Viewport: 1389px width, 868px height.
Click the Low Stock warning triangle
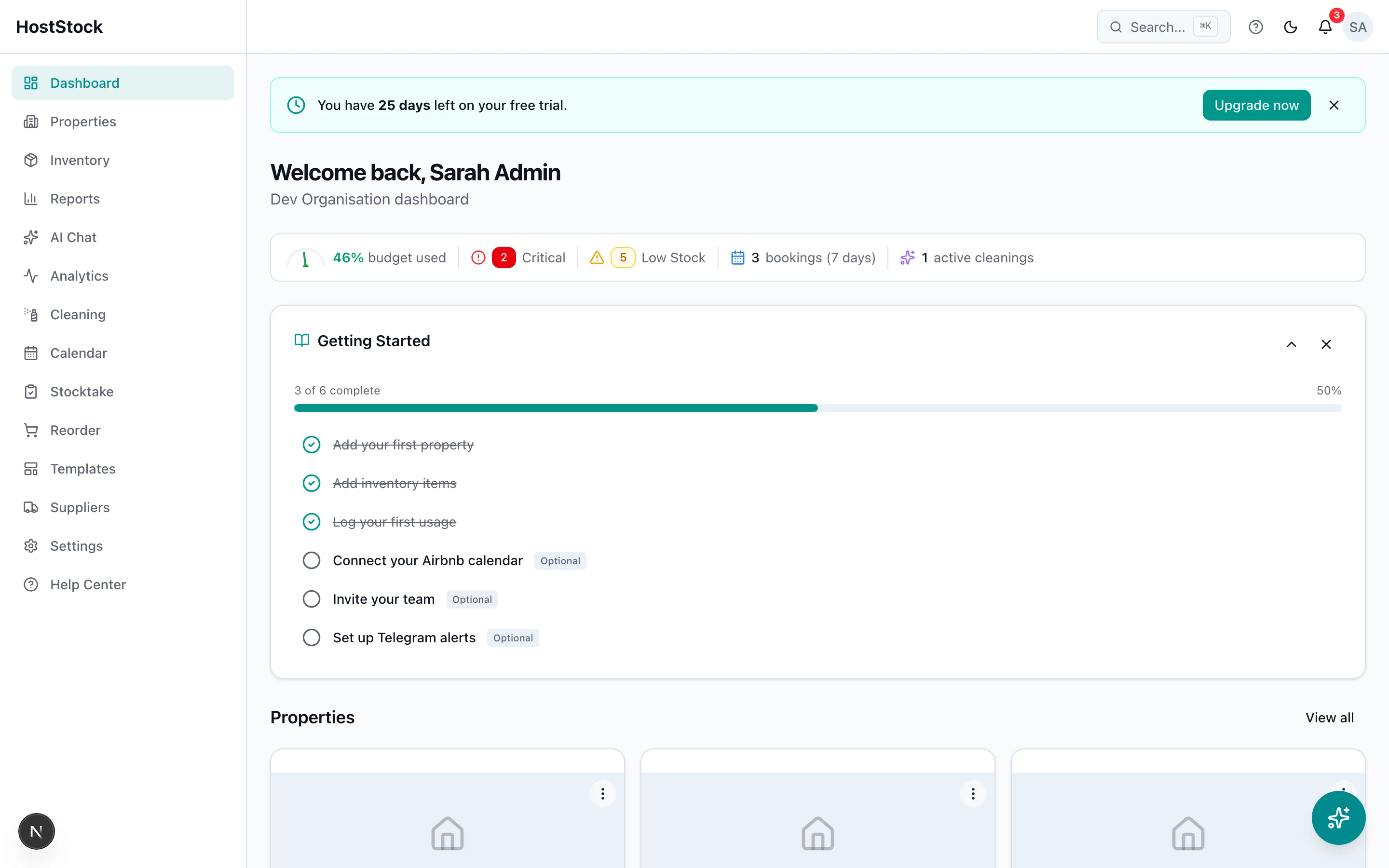597,258
